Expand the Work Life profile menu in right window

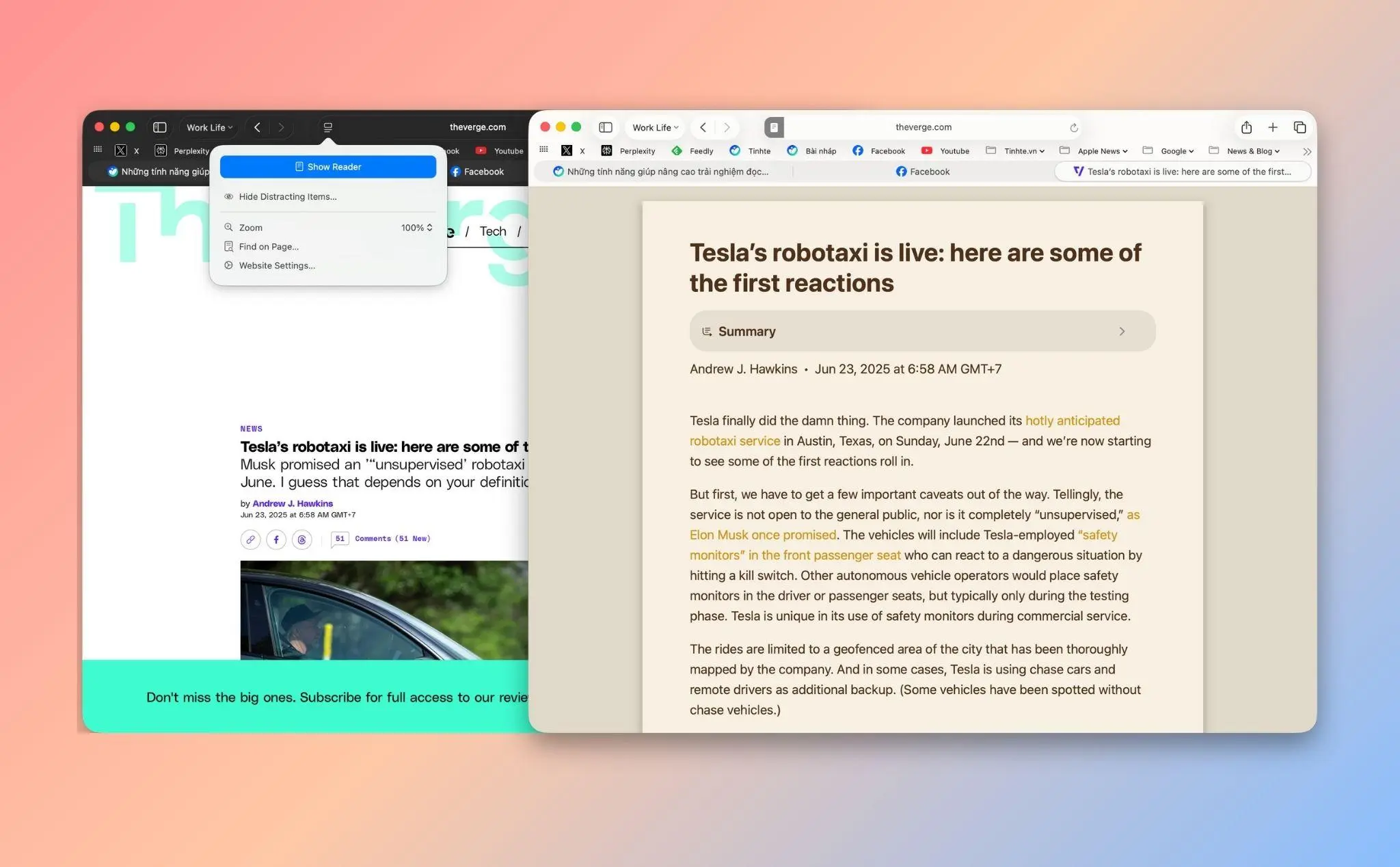pos(656,127)
